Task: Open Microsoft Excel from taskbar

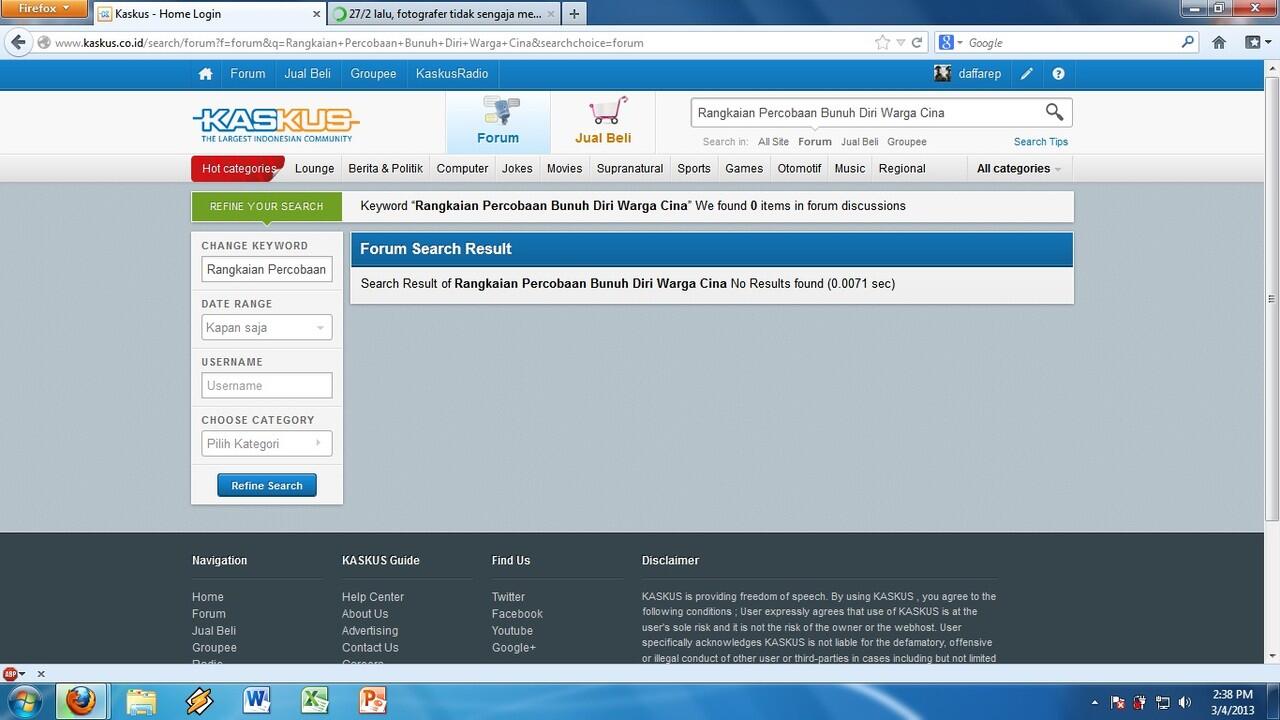Action: click(x=316, y=702)
